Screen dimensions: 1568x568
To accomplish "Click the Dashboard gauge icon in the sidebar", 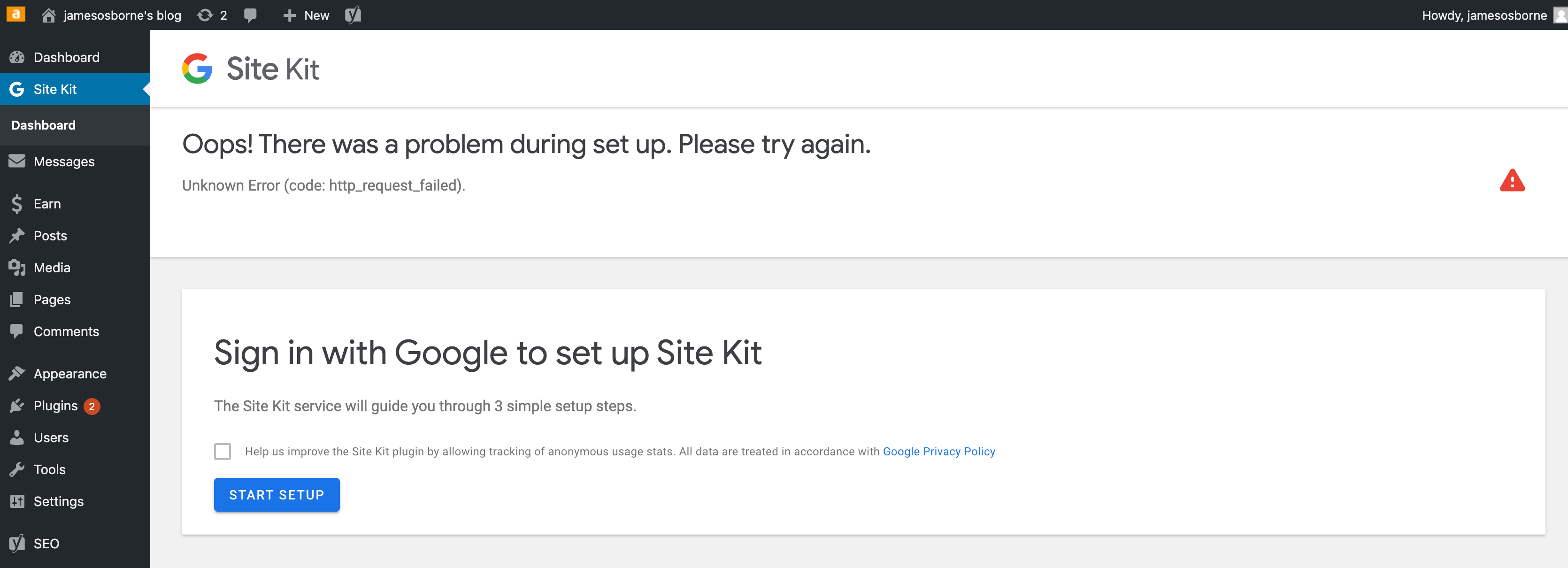I will coord(17,57).
